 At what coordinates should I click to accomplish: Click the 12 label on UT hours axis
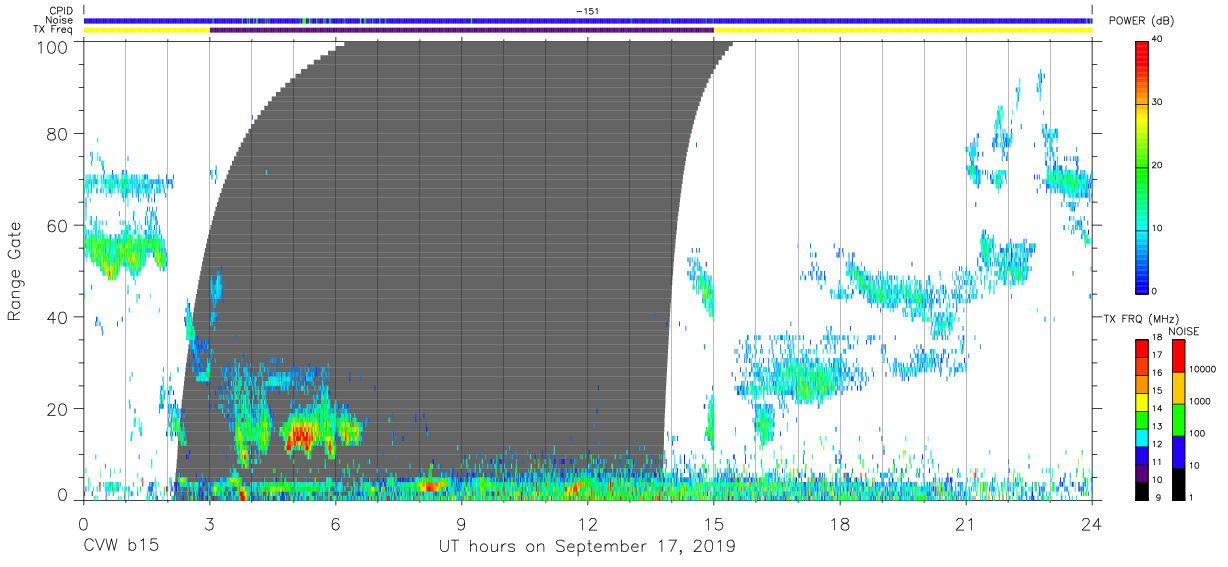click(588, 522)
